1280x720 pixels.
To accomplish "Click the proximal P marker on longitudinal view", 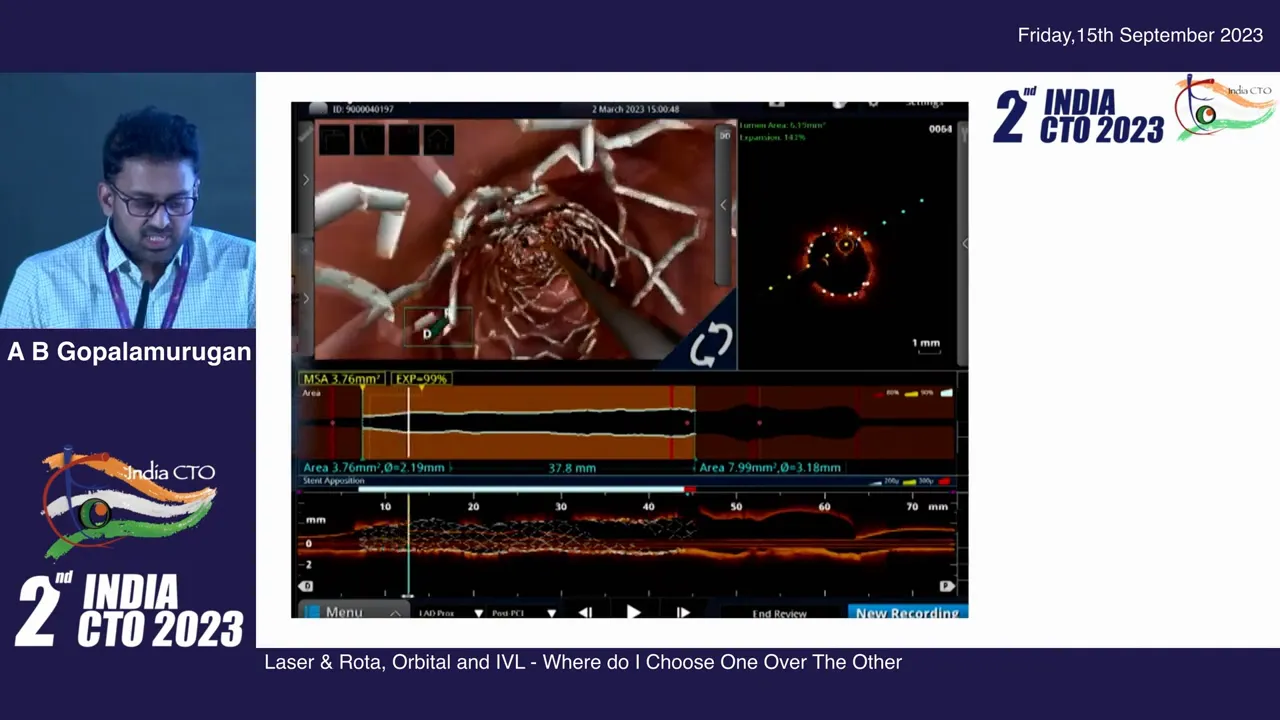I will (x=946, y=586).
